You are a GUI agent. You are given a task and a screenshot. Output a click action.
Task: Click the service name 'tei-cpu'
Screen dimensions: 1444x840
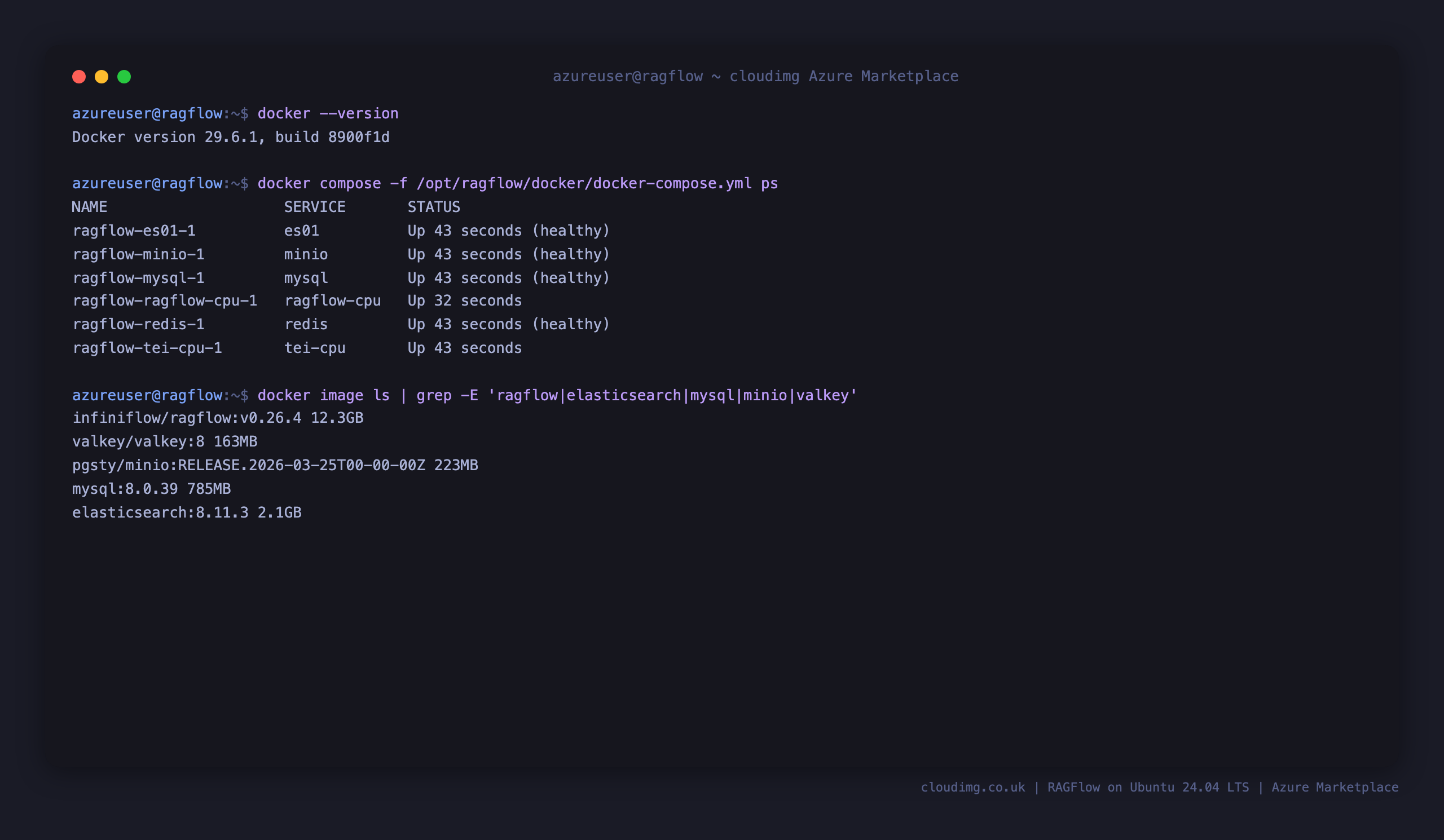[x=315, y=348]
